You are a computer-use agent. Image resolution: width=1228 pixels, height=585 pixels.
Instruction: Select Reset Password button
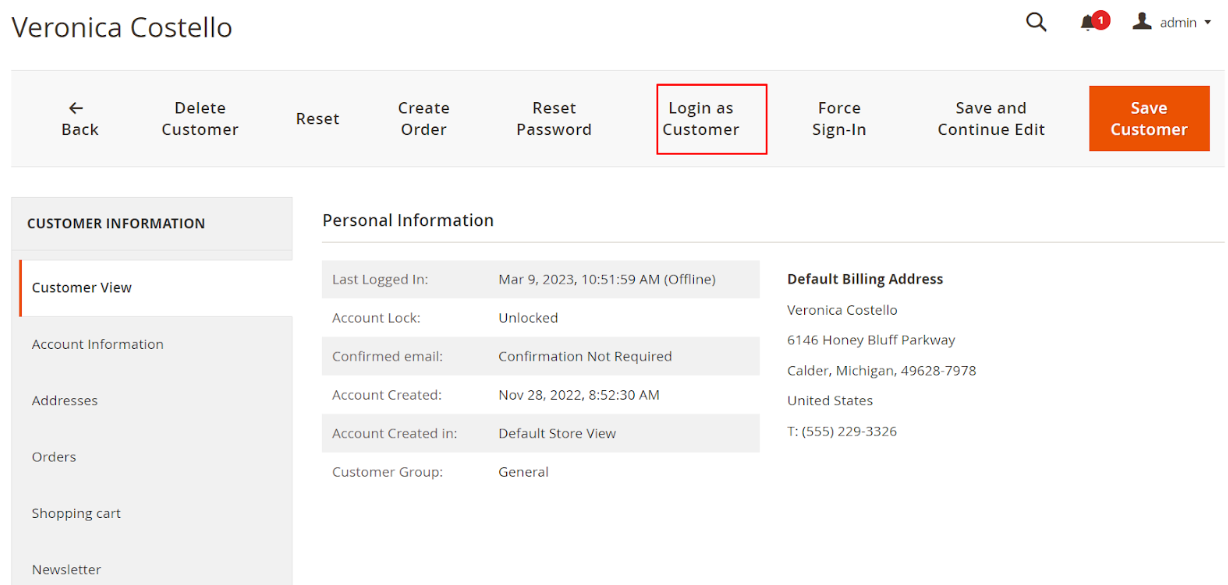pos(554,119)
